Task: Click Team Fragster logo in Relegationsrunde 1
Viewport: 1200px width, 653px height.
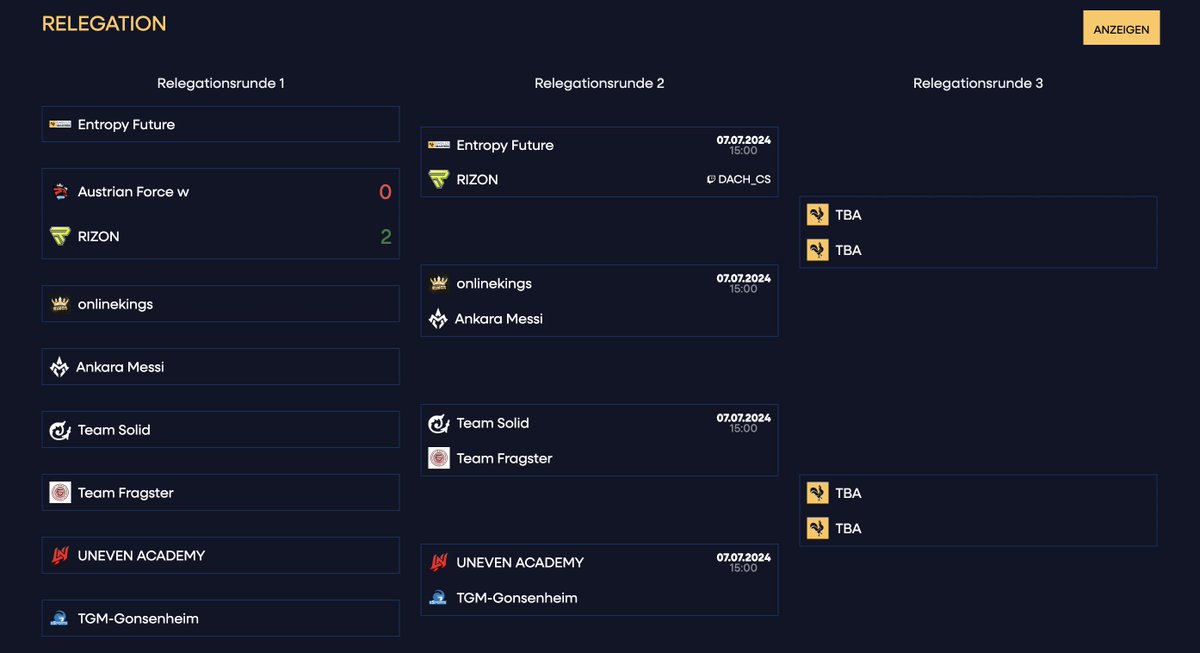Action: [x=60, y=492]
